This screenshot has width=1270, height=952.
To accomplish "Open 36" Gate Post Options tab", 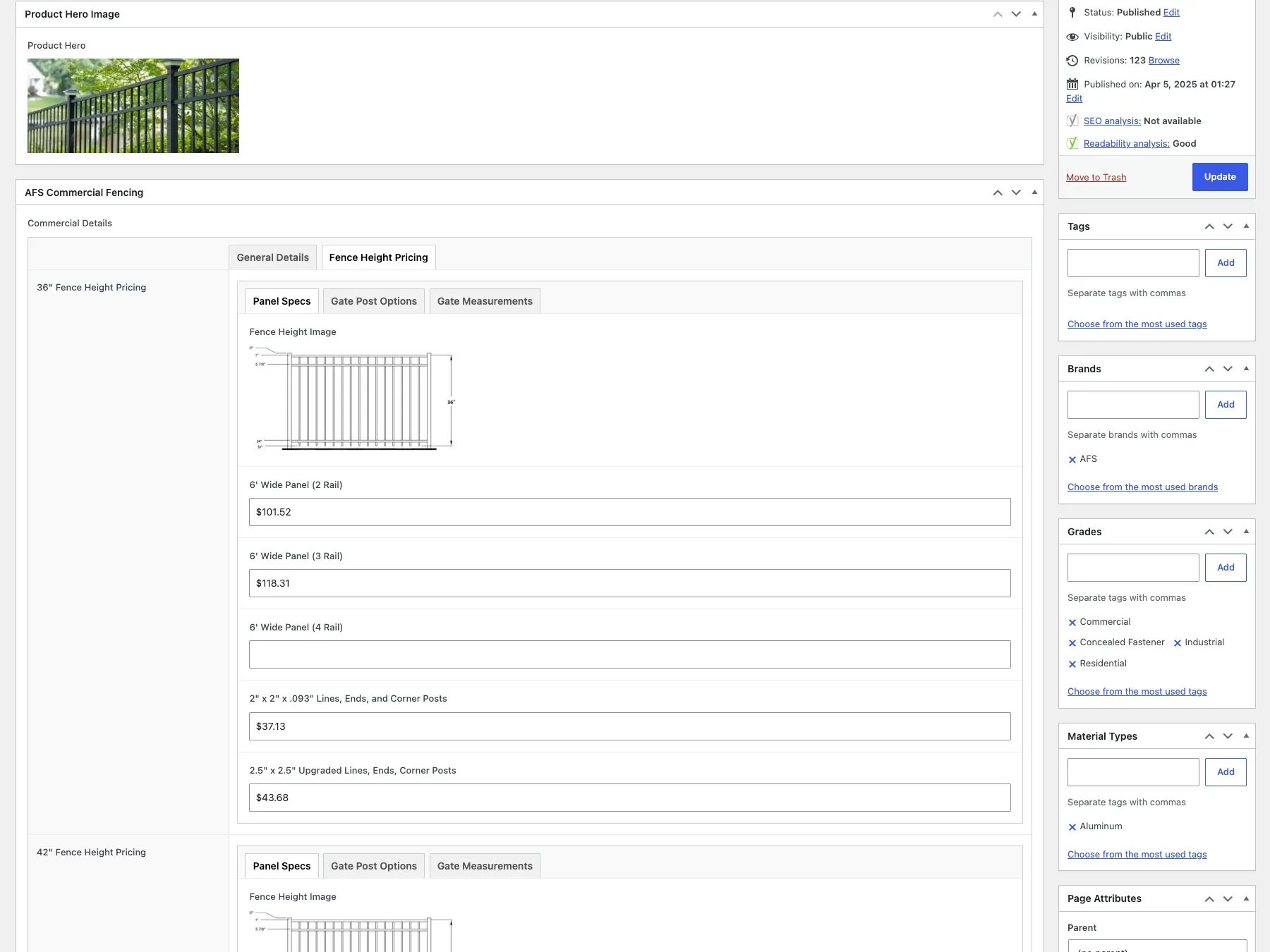I will (x=374, y=301).
